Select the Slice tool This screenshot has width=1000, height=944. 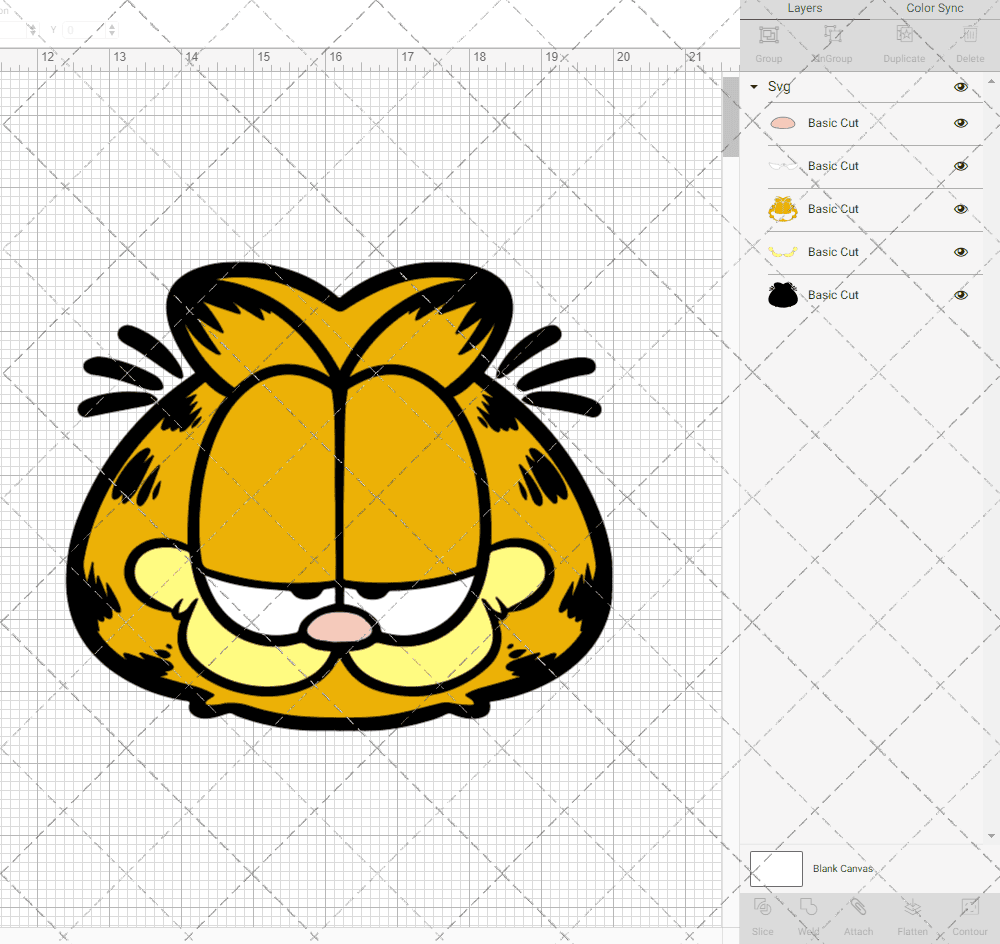click(x=762, y=907)
